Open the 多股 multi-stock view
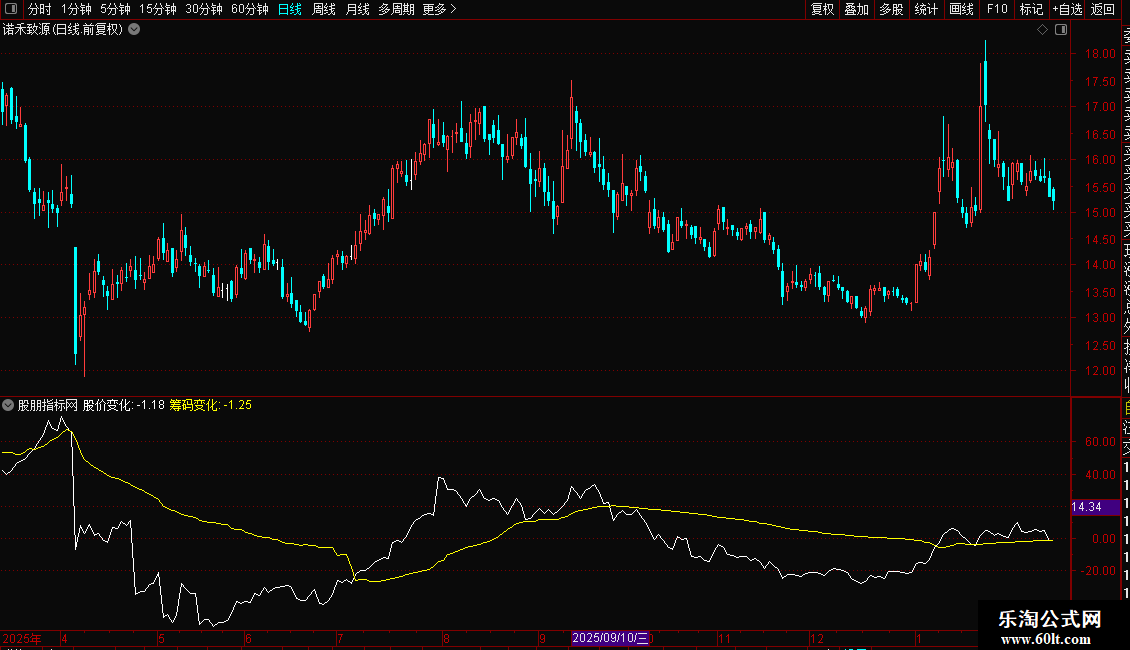Viewport: 1130px width, 650px height. coord(891,9)
